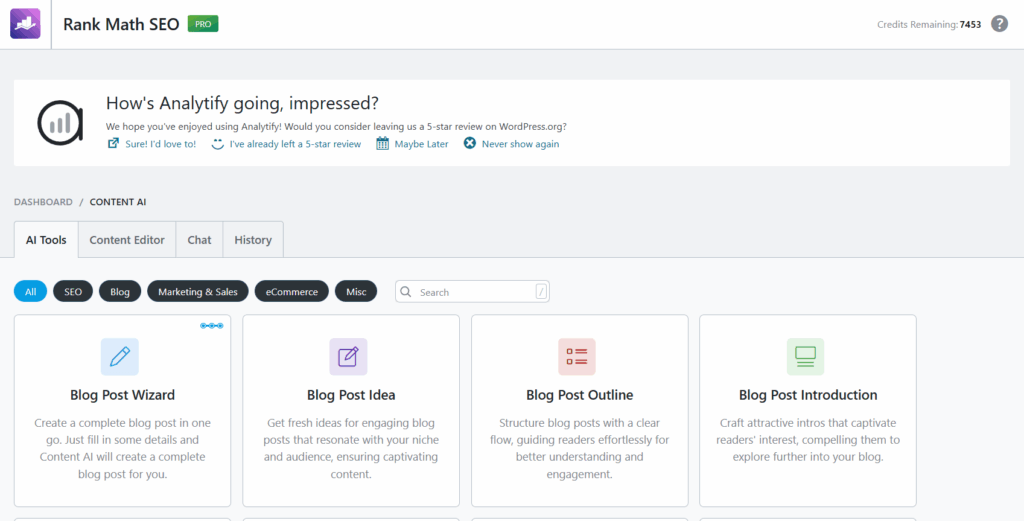Screen dimensions: 1024x521
Task: Click the Rank Math SEO title
Action: click(x=121, y=24)
